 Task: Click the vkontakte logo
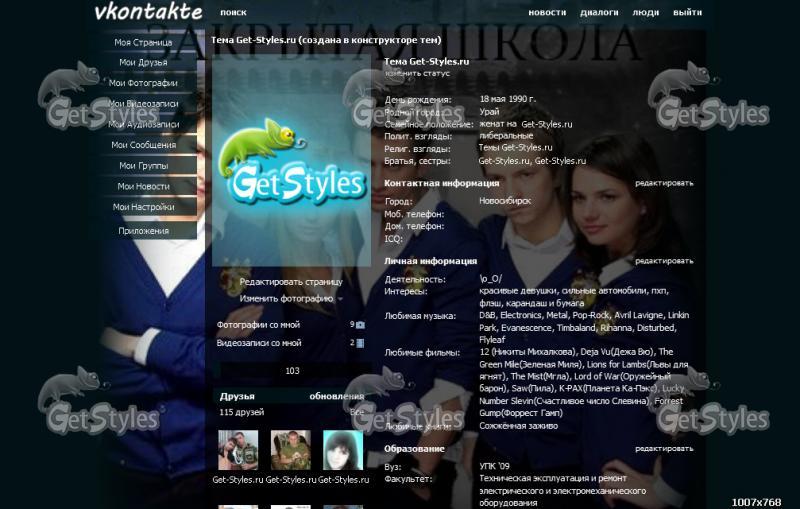(148, 11)
